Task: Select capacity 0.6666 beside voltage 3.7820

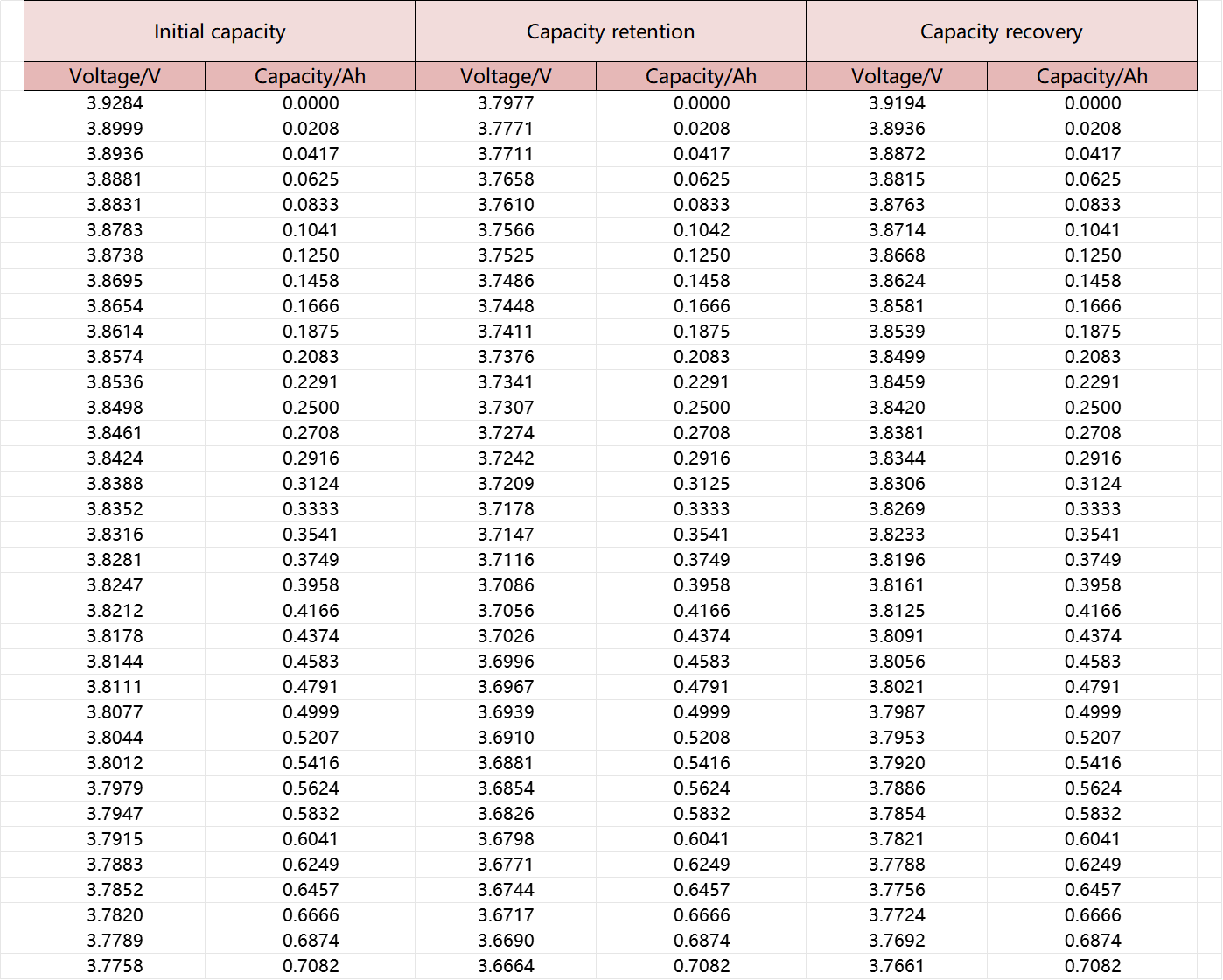Action: 311,915
